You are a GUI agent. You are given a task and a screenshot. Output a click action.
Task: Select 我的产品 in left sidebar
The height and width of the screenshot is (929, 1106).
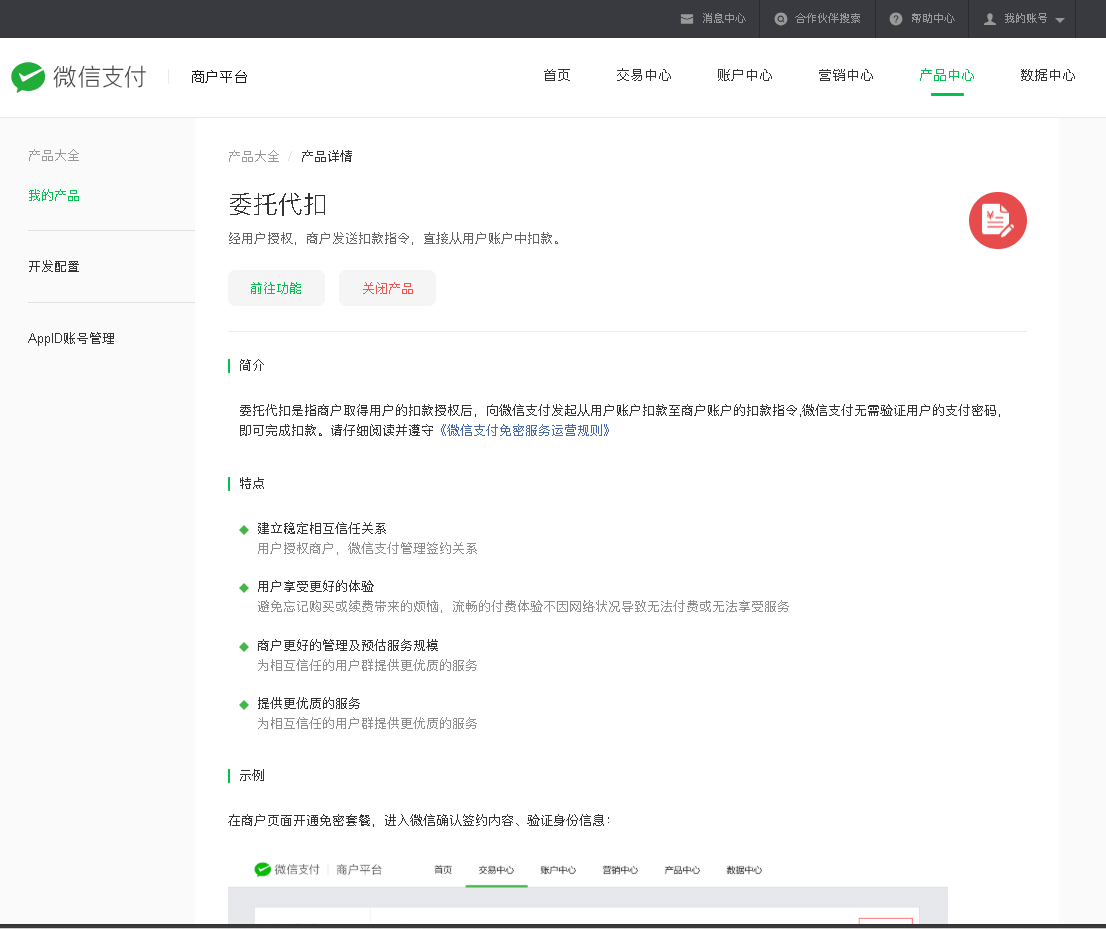(x=54, y=195)
